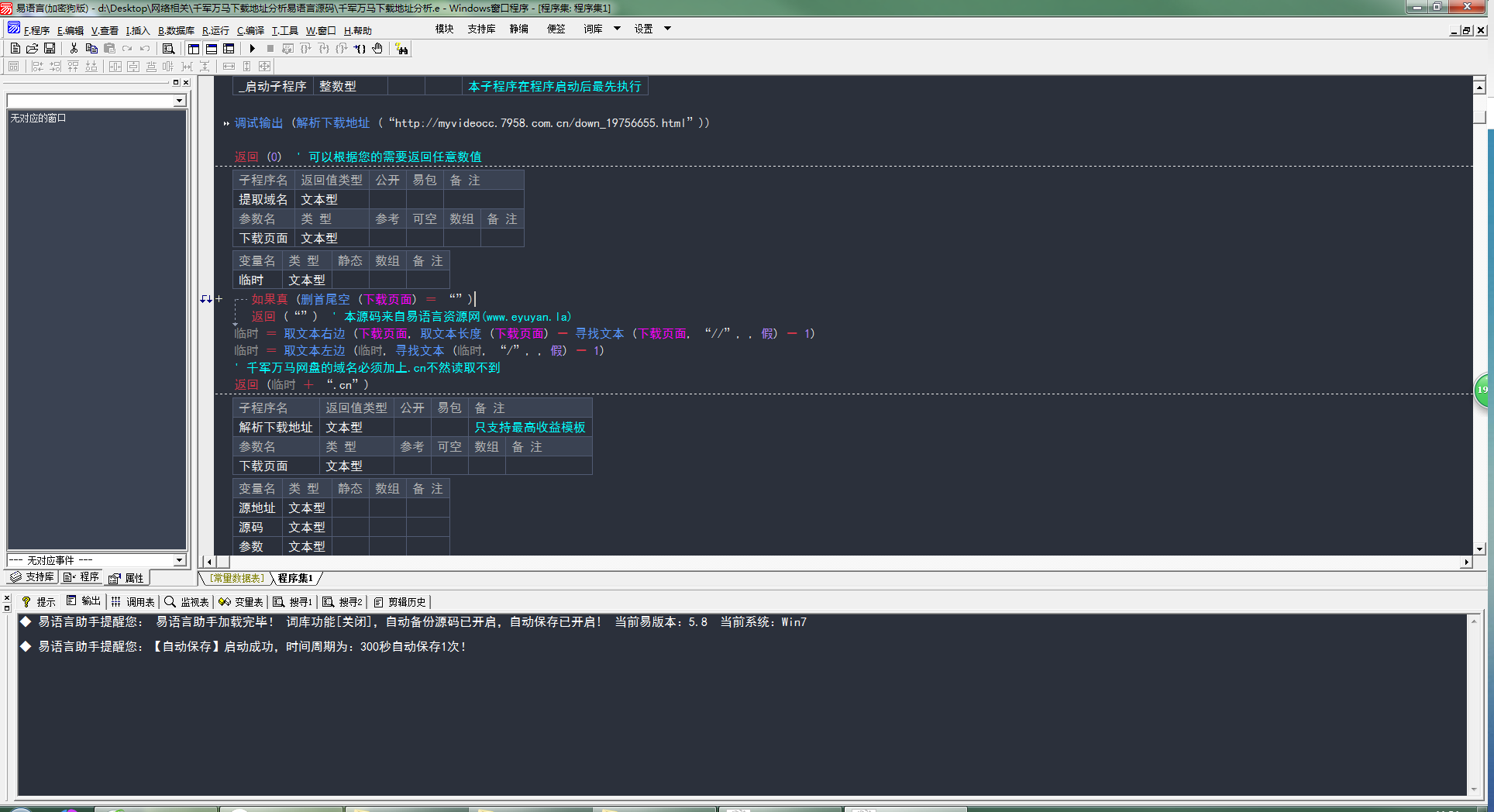Click the code editor horizontal scrollbar right arrow
Viewport: 1494px width, 812px height.
pos(1466,562)
